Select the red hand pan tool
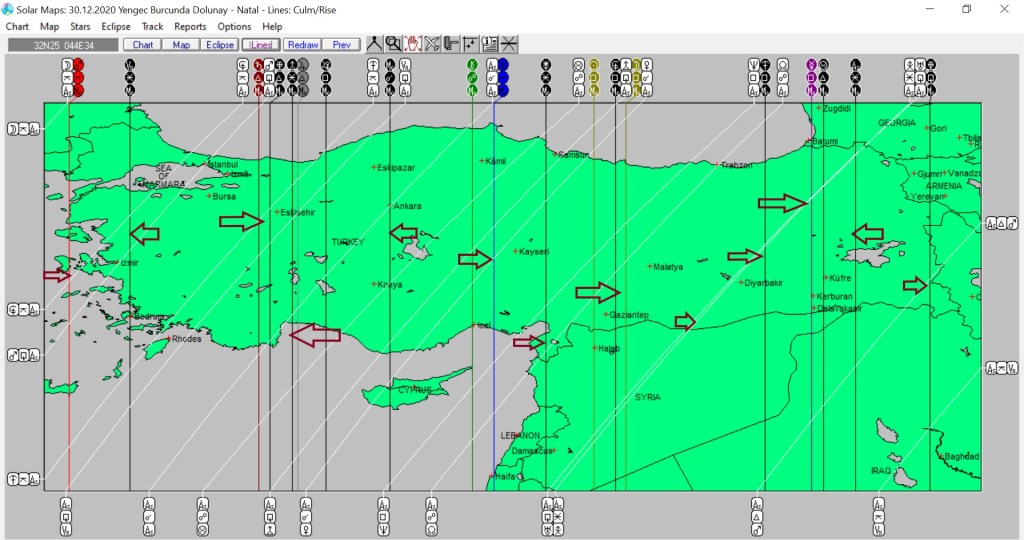 (412, 44)
